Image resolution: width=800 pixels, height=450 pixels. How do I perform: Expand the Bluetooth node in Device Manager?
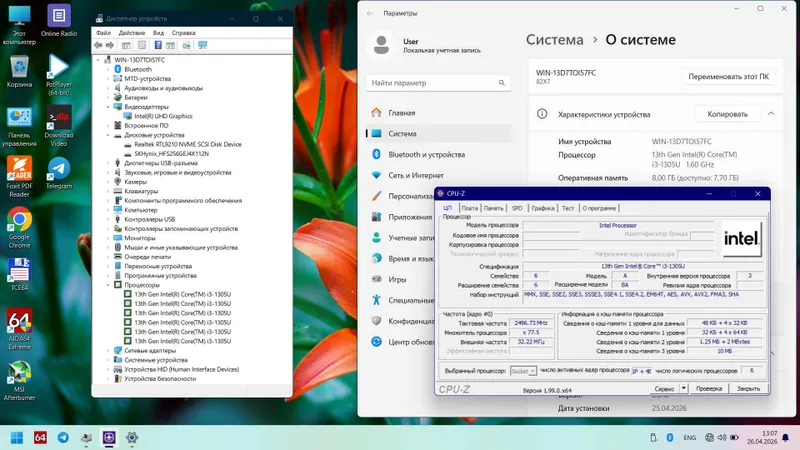108,69
